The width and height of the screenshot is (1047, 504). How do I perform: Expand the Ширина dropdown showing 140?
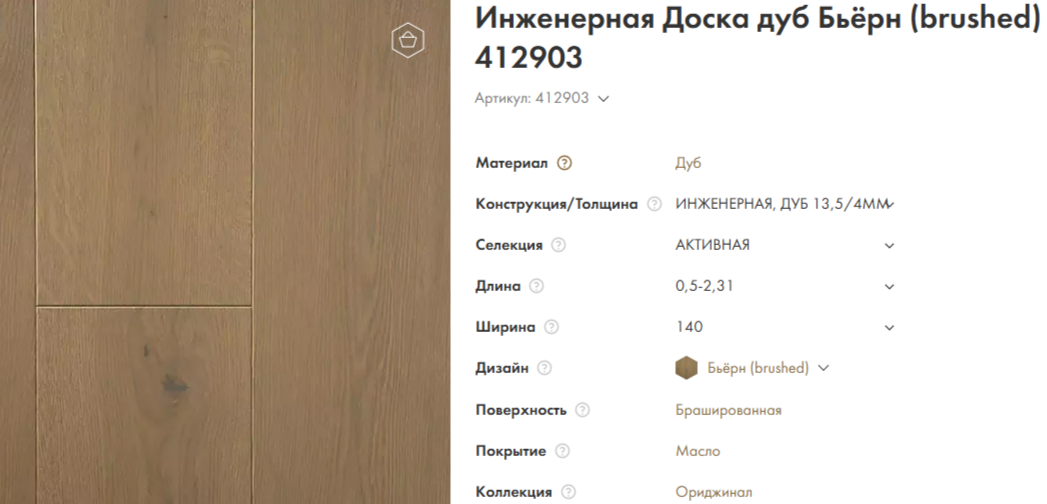coord(785,327)
